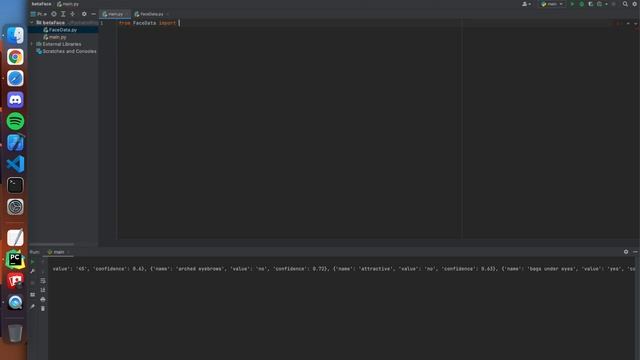The height and width of the screenshot is (360, 640).
Task: Close the FaceData.py editor tab
Action: click(168, 14)
